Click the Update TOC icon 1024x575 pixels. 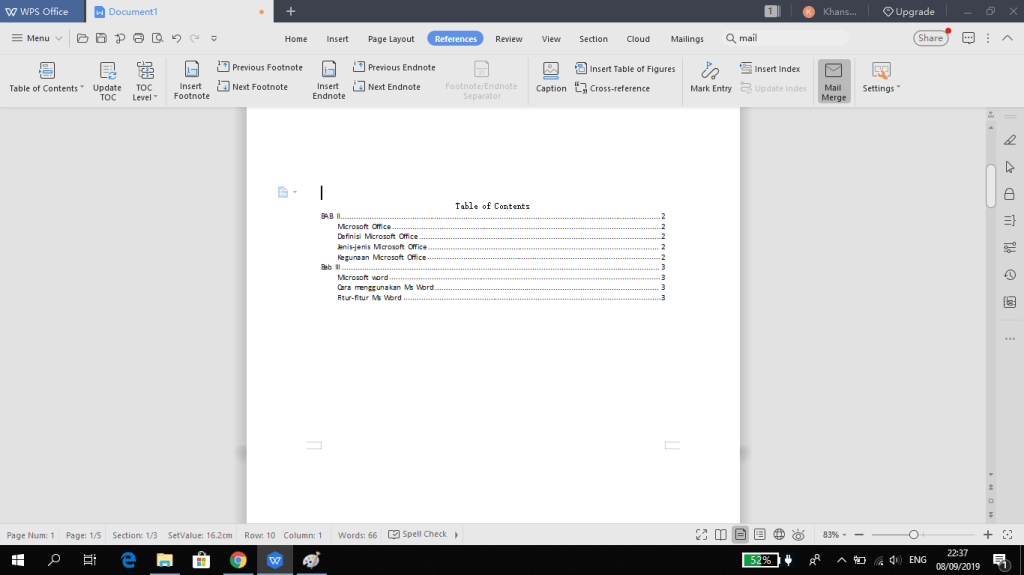click(x=107, y=79)
